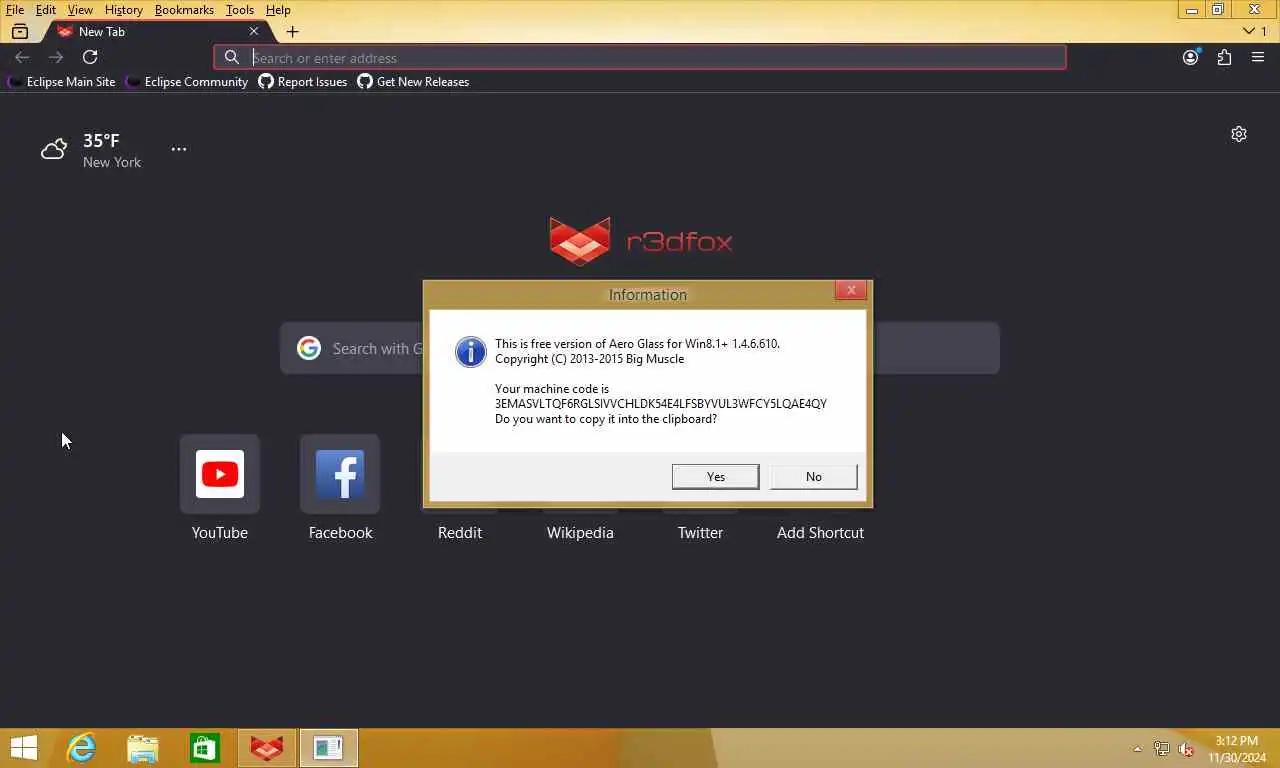Click the Google G icon in search box
The height and width of the screenshot is (768, 1280).
309,348
